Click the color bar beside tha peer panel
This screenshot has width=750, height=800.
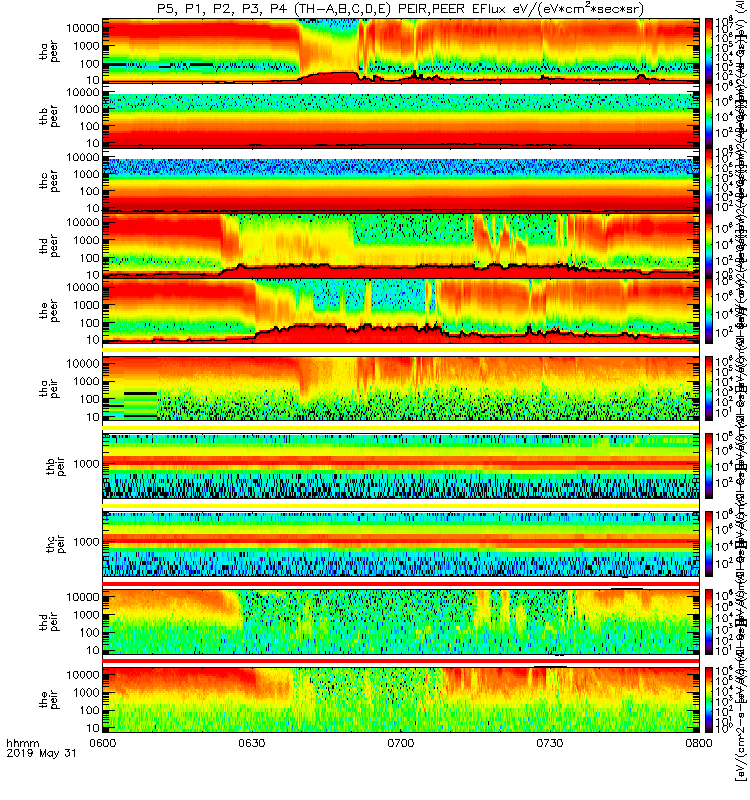click(x=709, y=49)
